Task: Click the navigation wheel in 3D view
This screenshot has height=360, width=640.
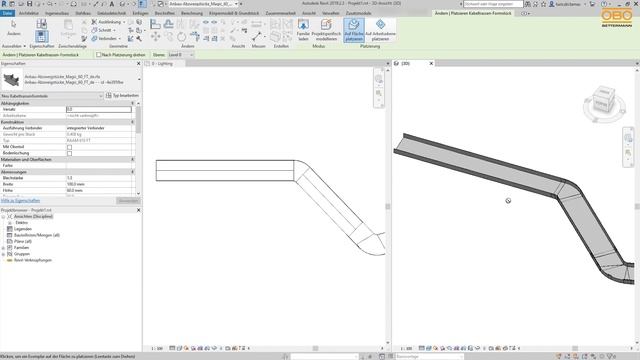Action: [x=628, y=138]
